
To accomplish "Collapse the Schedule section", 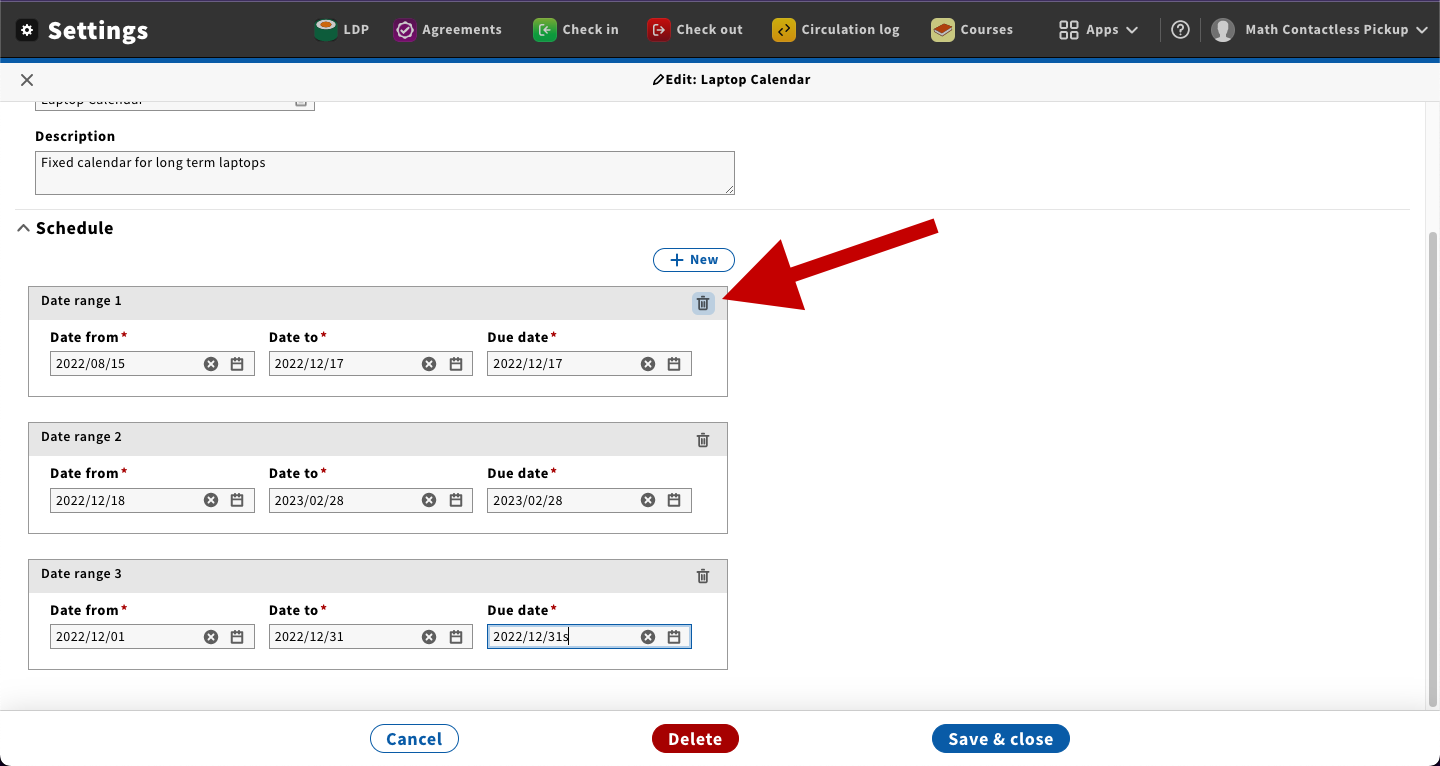I will [66, 228].
